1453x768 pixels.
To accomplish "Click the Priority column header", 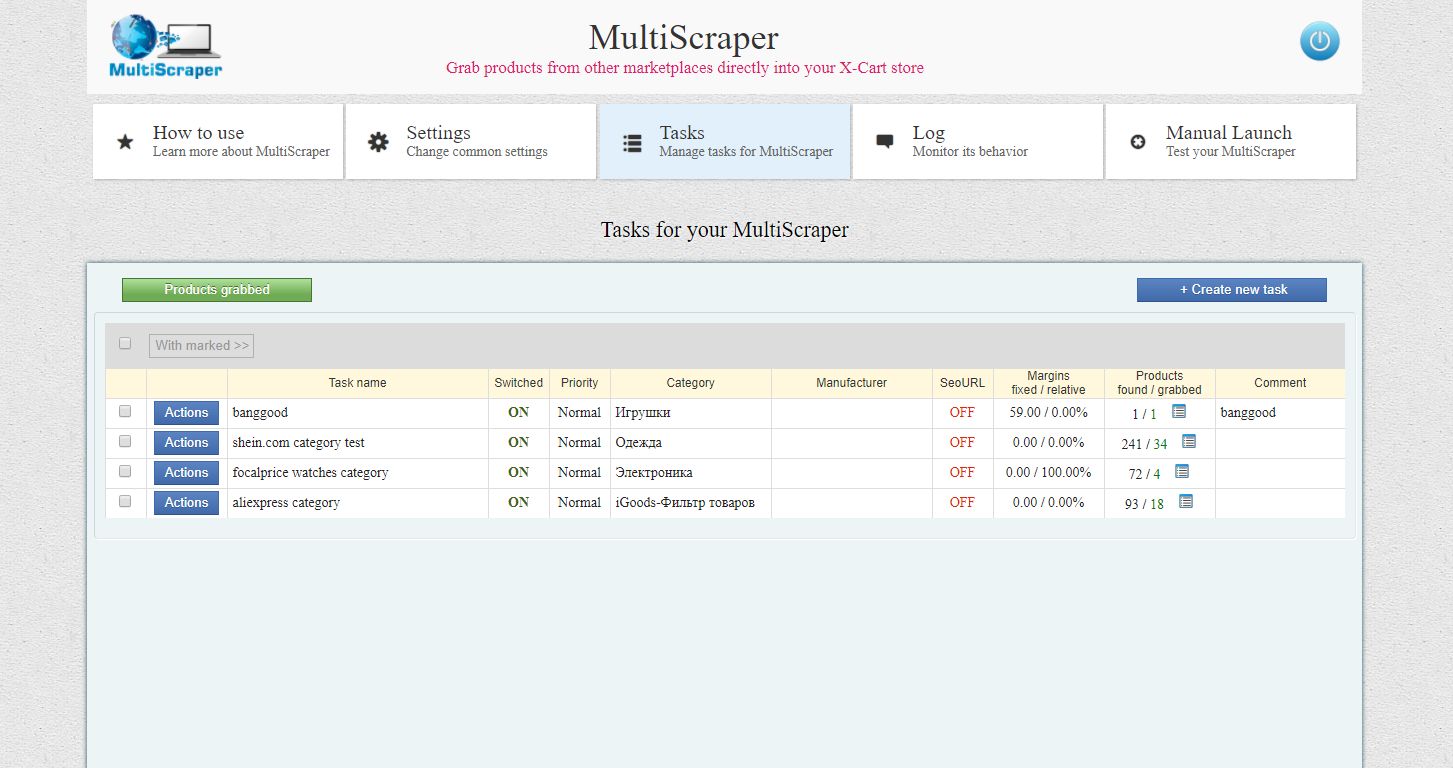I will click(x=579, y=383).
